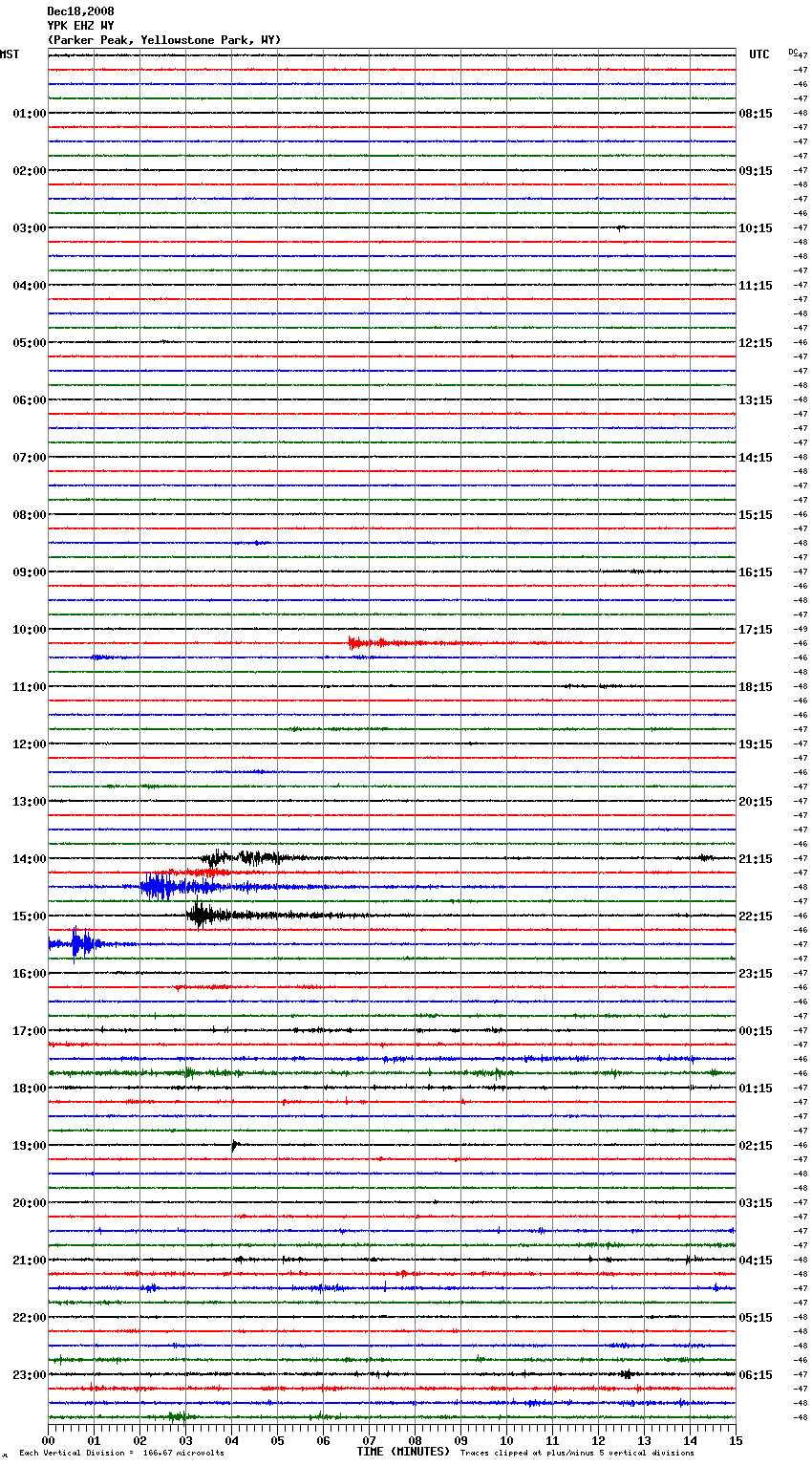Select the 12:00 MST time label
Image resolution: width=812 pixels, height=1466 pixels.
pos(30,744)
